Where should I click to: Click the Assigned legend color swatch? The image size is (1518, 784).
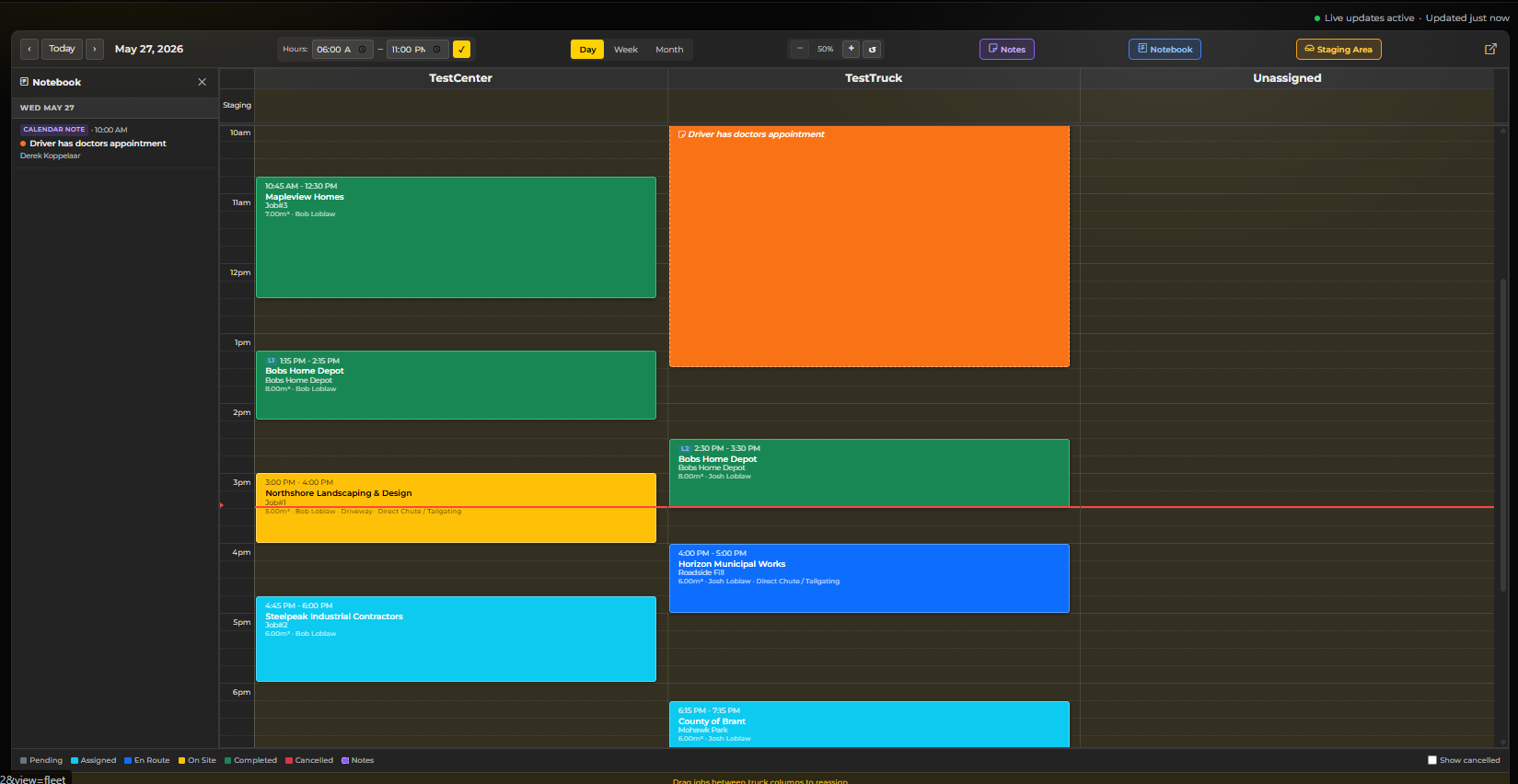point(75,760)
